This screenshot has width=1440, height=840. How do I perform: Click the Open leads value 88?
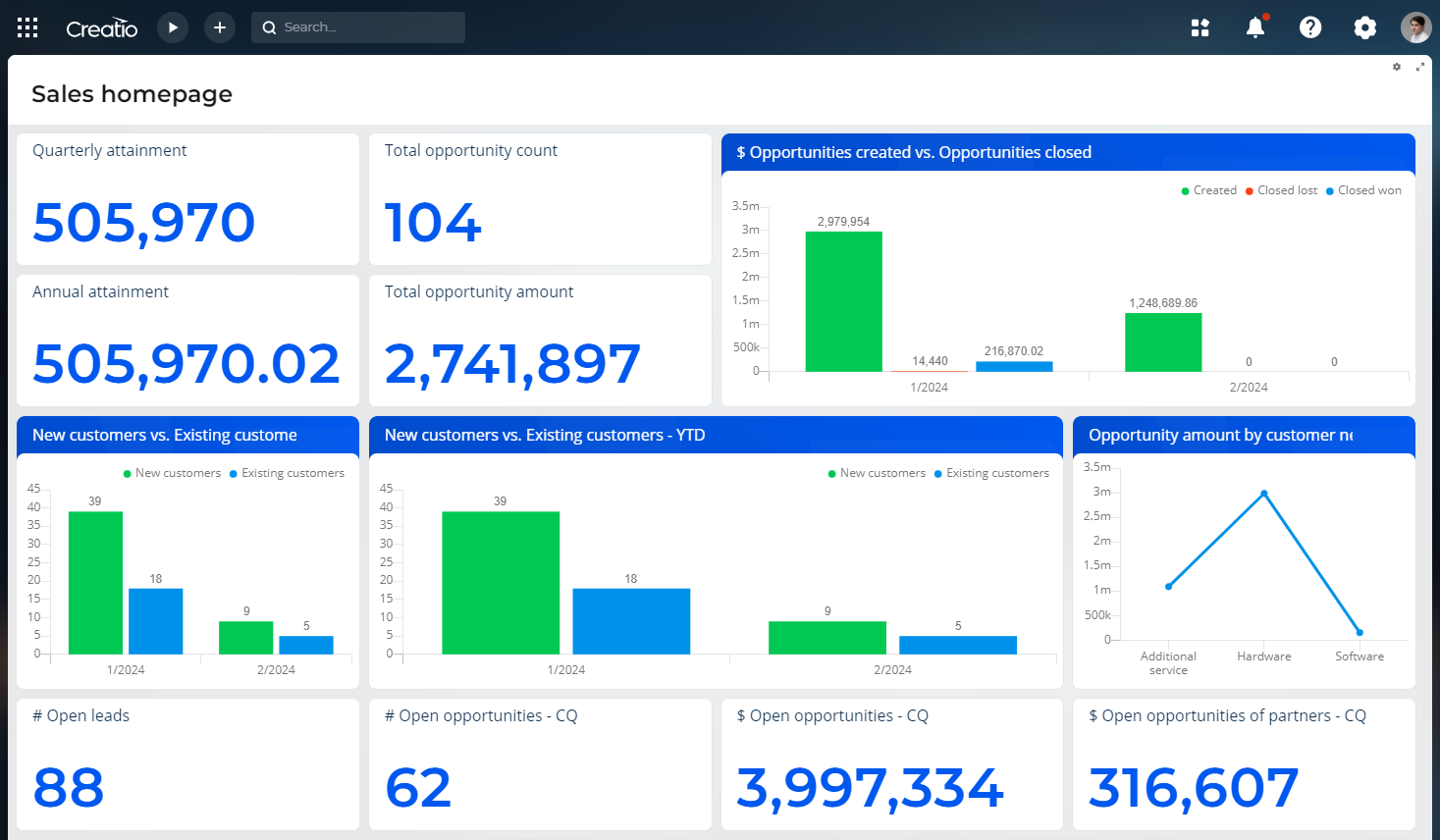69,788
